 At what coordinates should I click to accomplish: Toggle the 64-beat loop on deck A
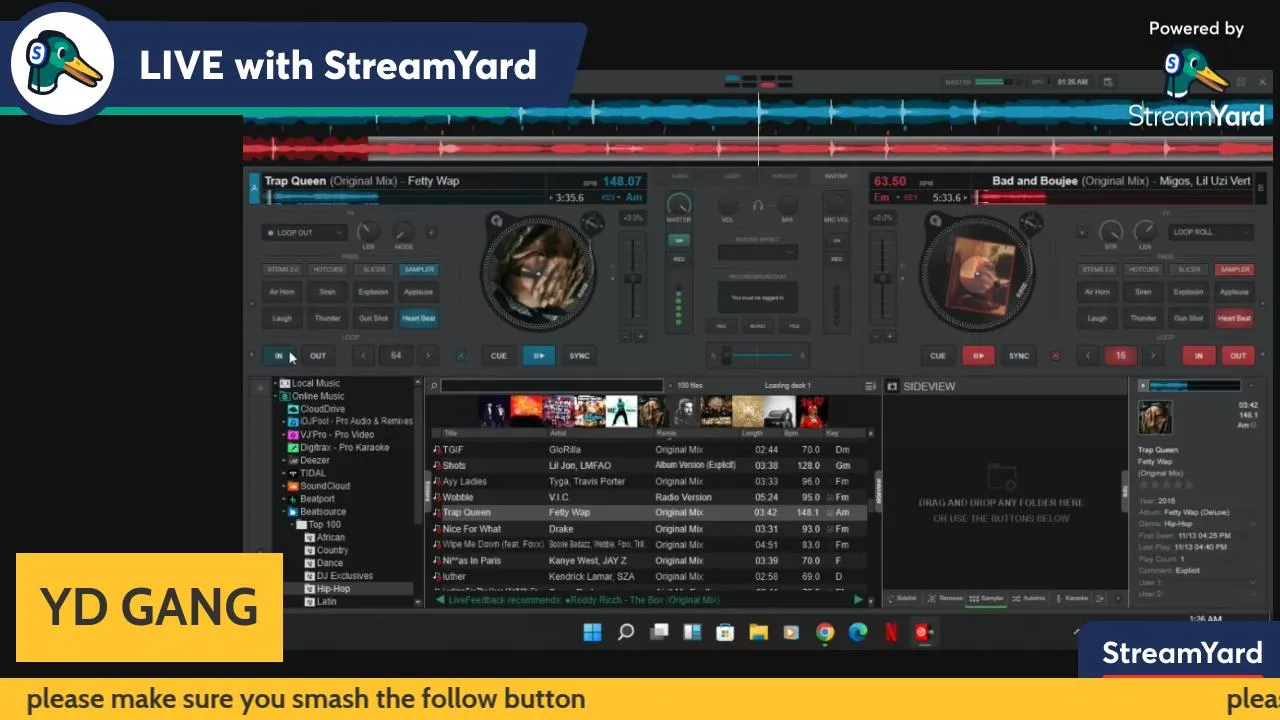tap(396, 355)
